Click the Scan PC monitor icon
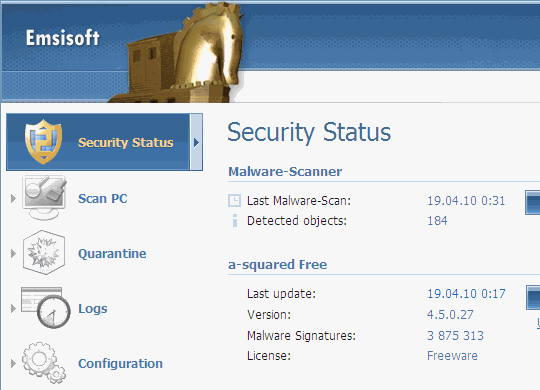540x390 pixels. coord(44,198)
